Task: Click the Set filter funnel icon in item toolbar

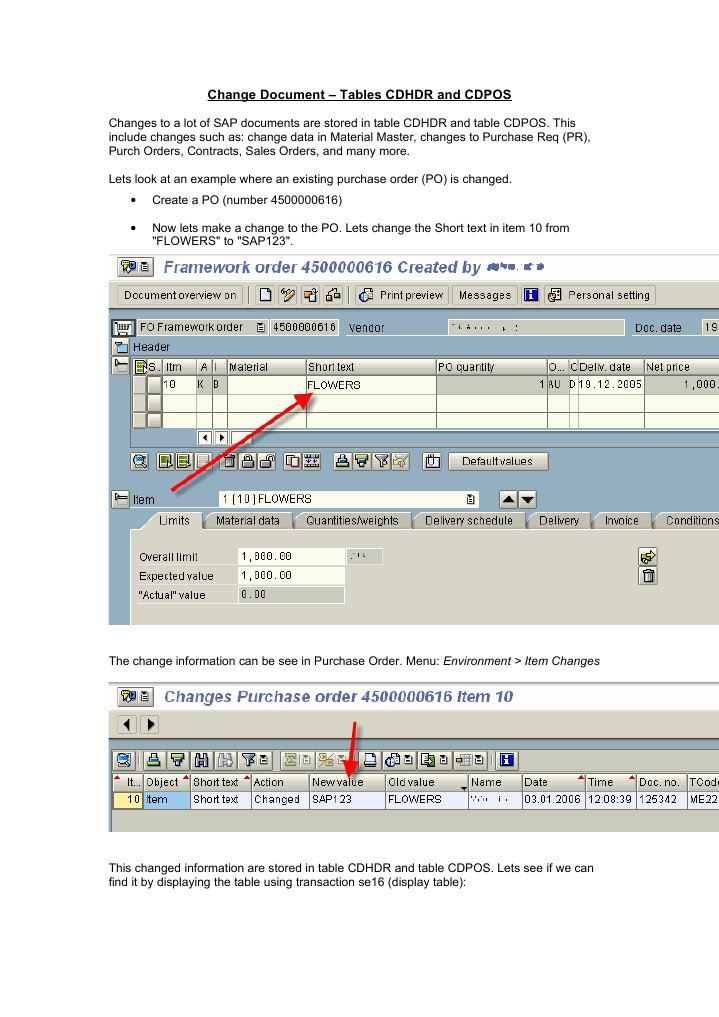Action: [382, 461]
